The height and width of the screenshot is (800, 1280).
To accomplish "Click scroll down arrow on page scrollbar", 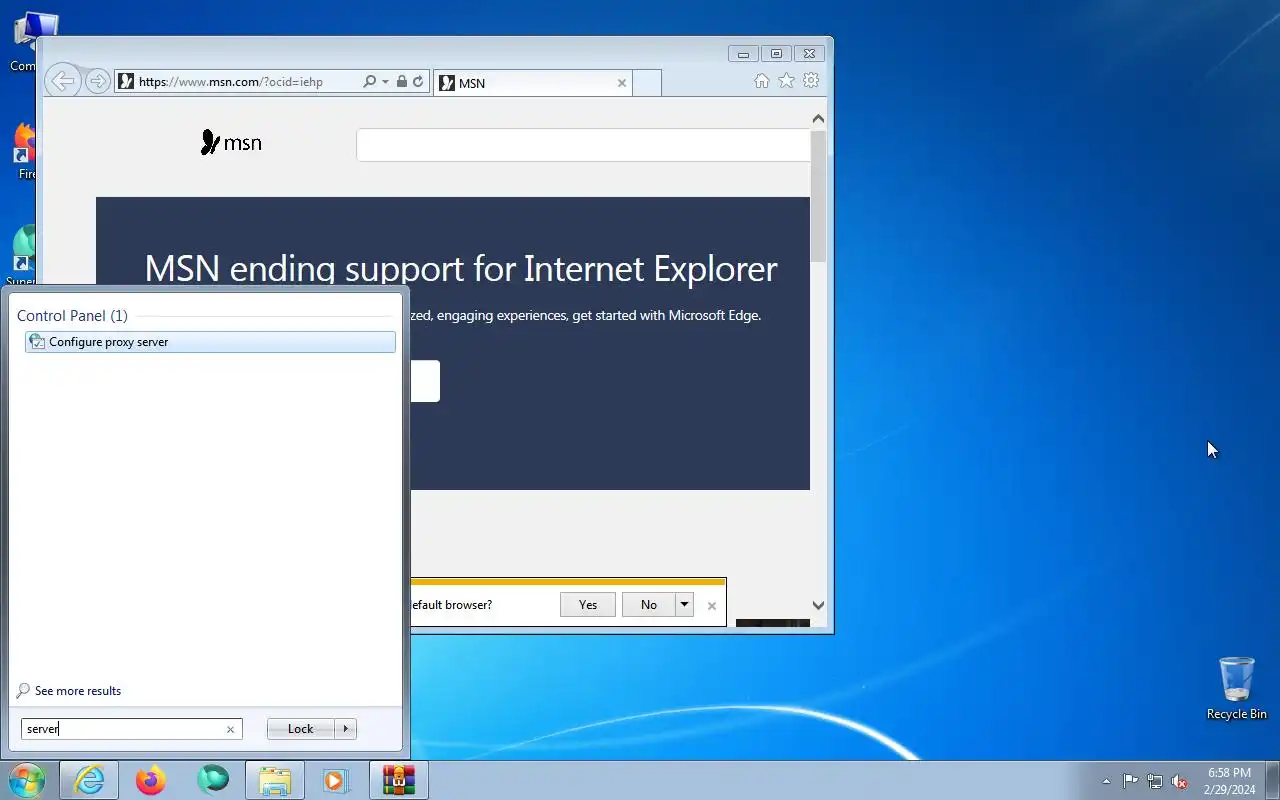I will pos(818,605).
